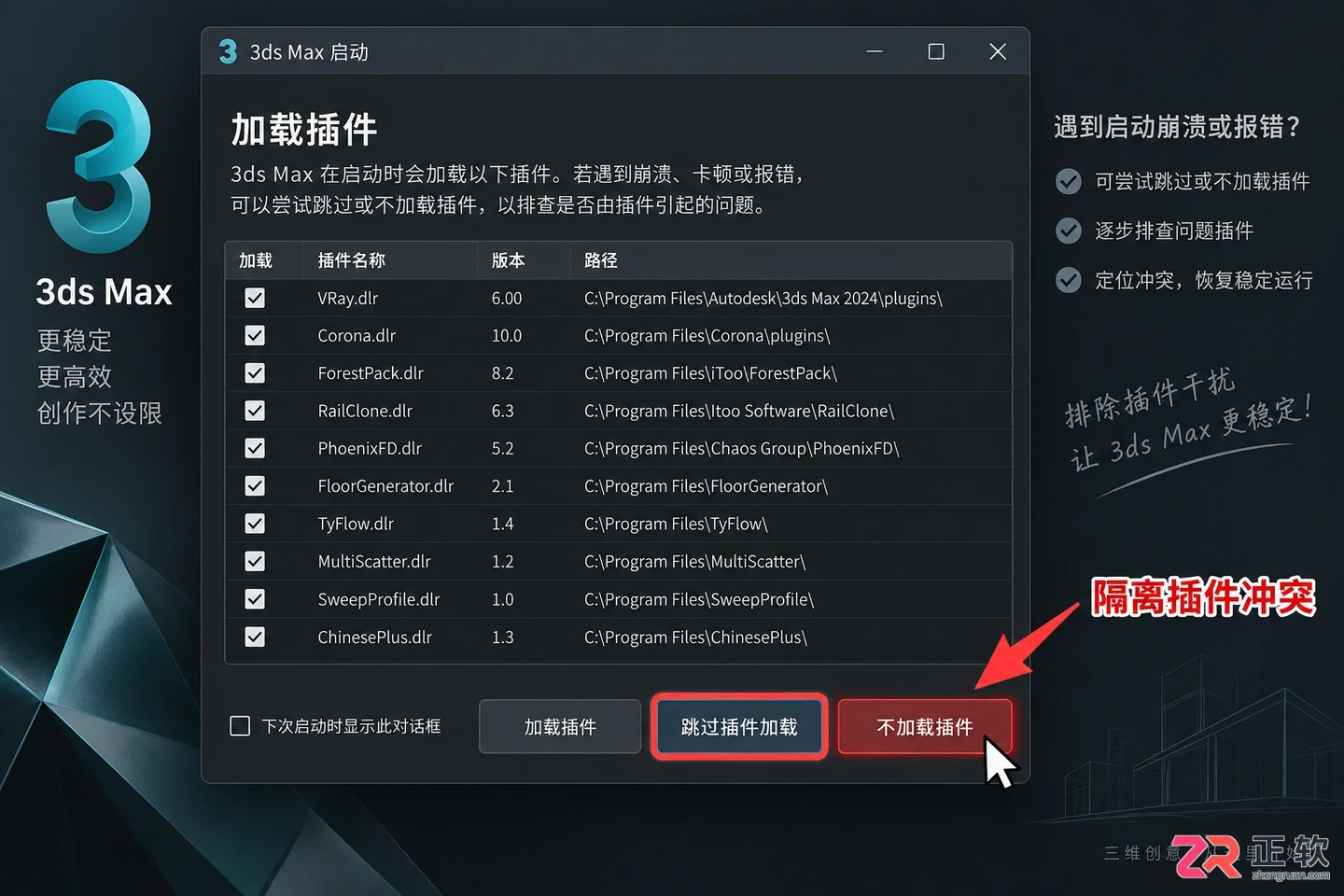
Task: Select the FloorGenerator.dlr plugin name
Action: (385, 486)
